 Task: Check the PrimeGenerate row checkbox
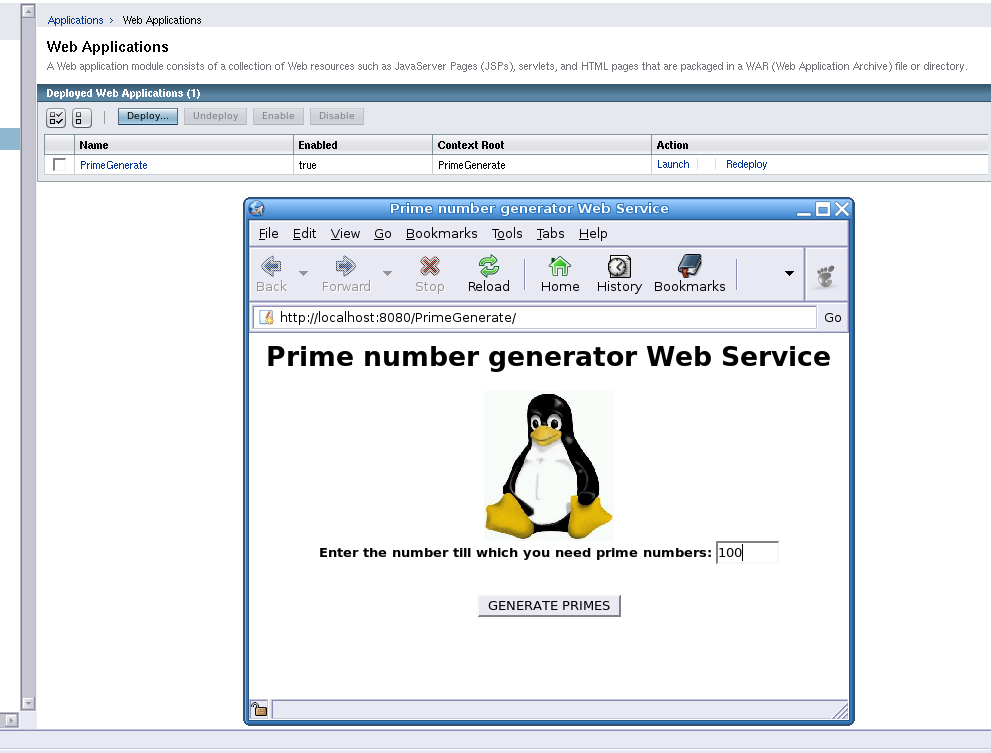pos(60,165)
